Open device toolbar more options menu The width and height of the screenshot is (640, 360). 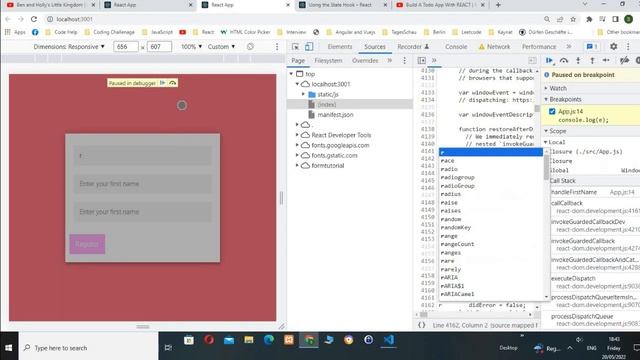coord(277,47)
